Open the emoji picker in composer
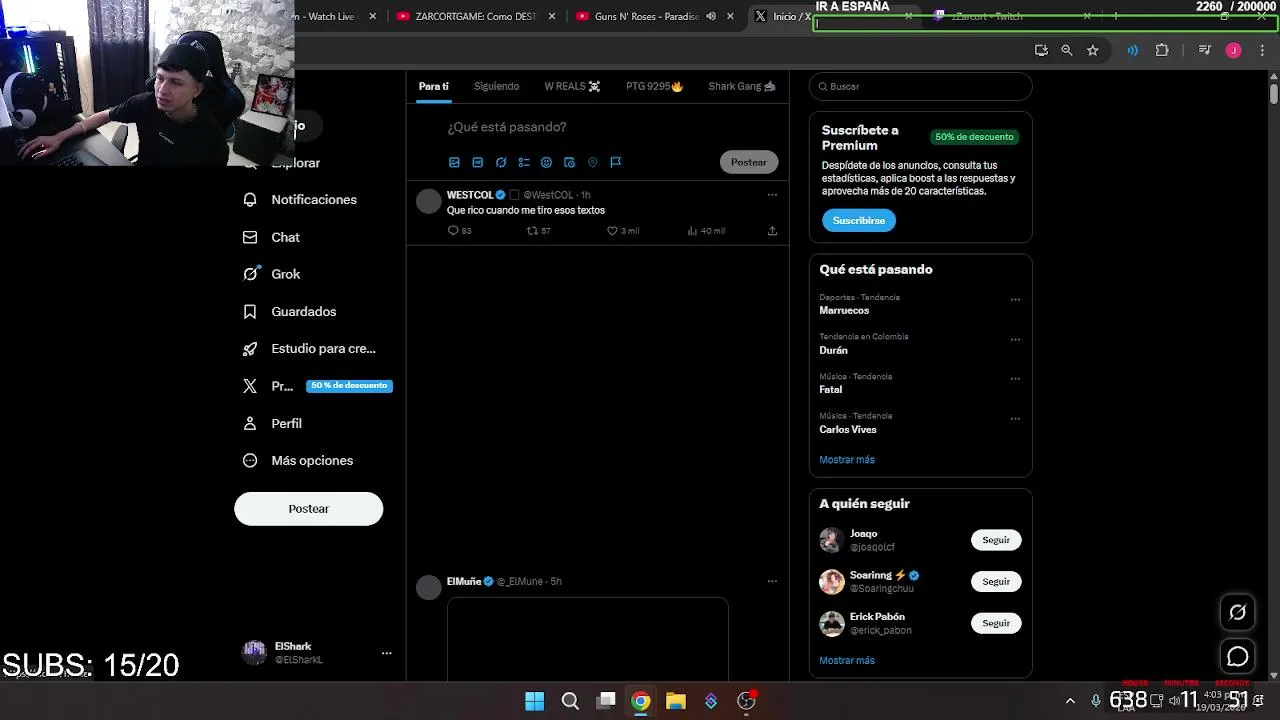The height and width of the screenshot is (720, 1280). tap(546, 162)
